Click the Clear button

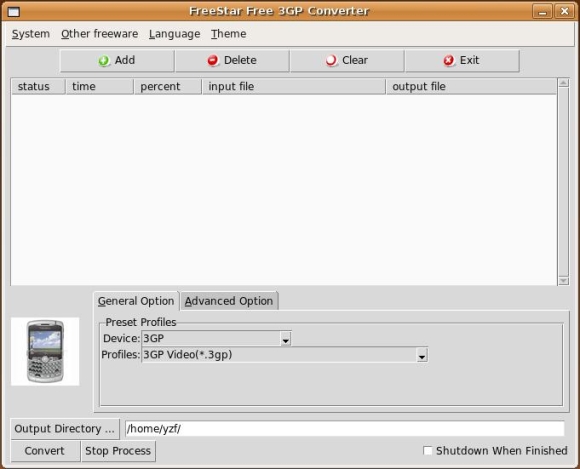[347, 61]
